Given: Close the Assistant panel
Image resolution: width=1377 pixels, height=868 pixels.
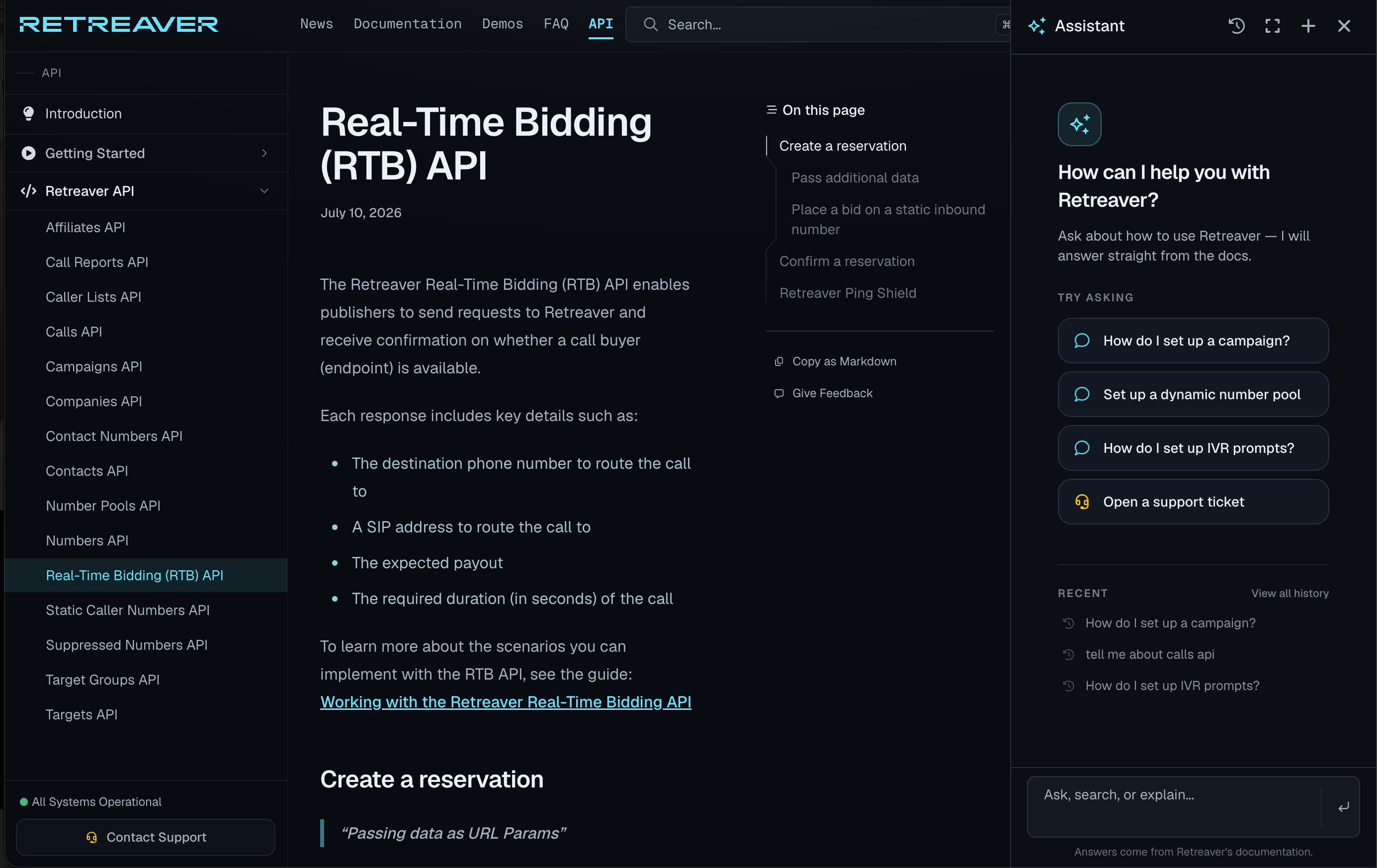Looking at the screenshot, I should tap(1344, 26).
